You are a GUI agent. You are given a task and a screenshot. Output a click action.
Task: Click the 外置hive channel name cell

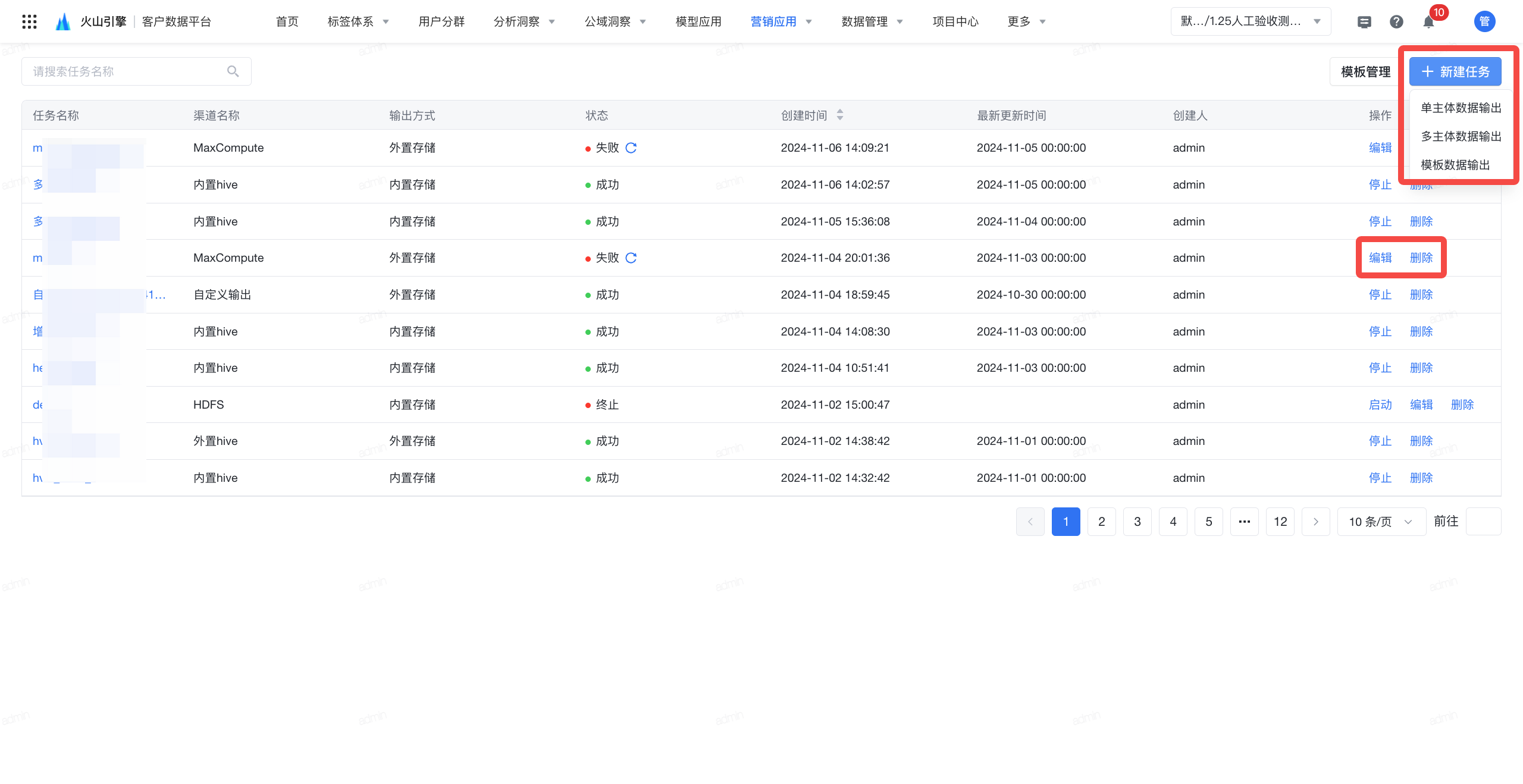click(x=215, y=441)
